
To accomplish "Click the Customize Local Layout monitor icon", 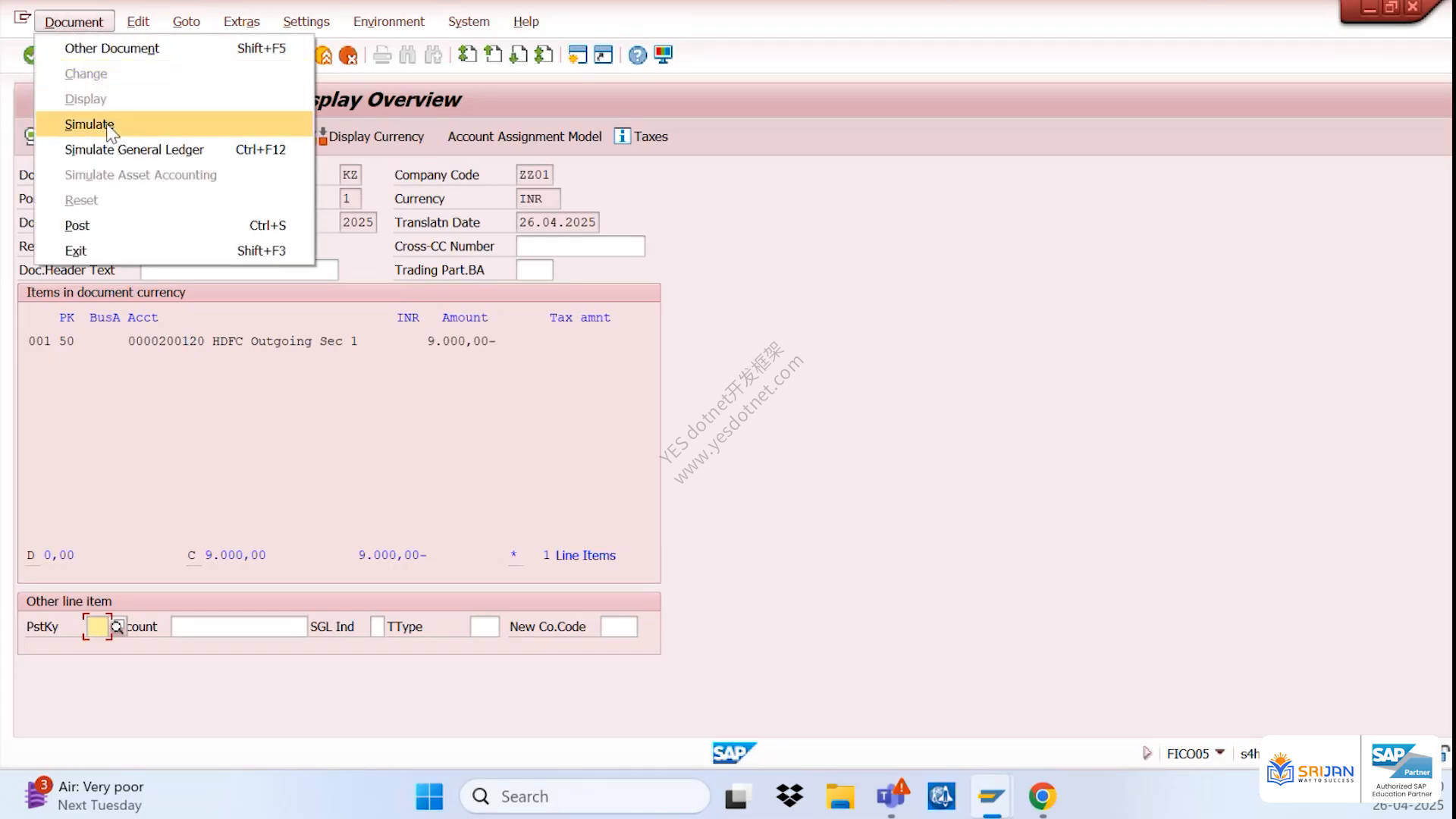I will (x=664, y=55).
